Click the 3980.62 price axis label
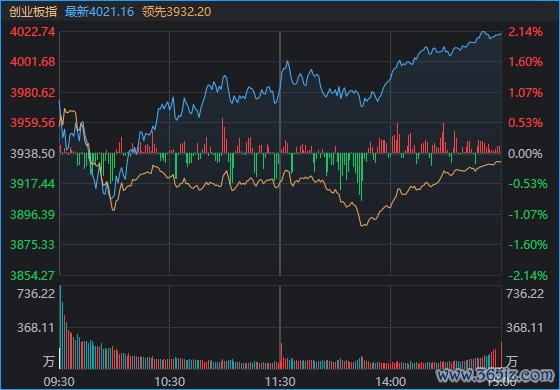Viewport: 560px width, 390px height. coord(32,93)
